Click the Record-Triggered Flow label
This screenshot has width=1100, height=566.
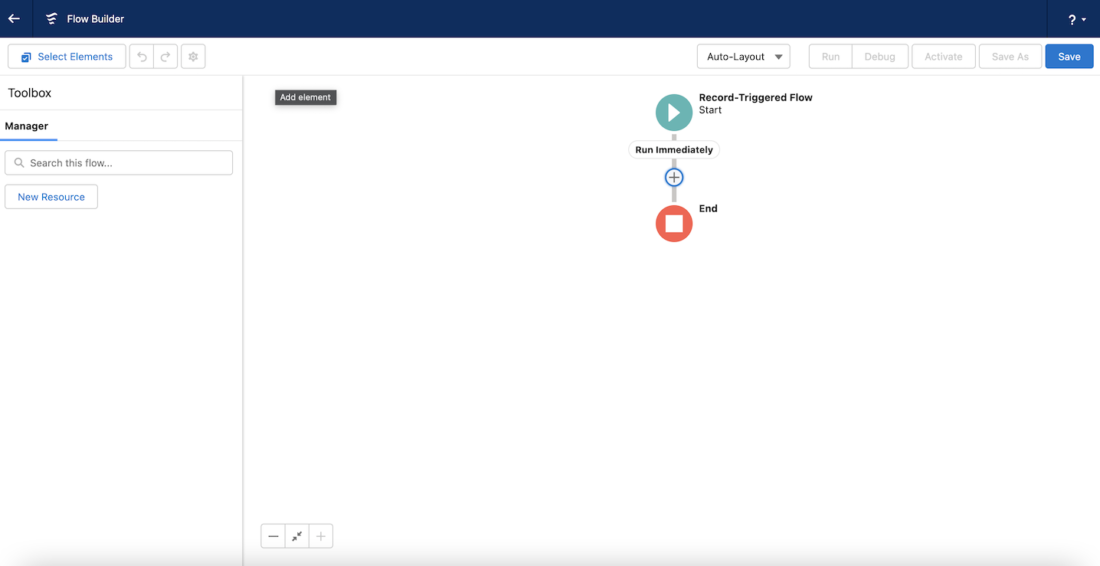(756, 98)
